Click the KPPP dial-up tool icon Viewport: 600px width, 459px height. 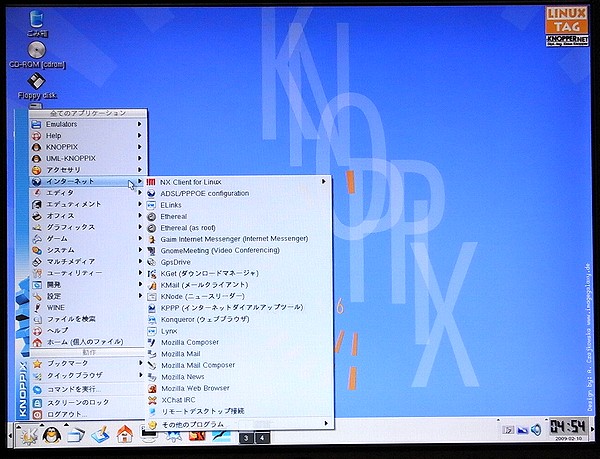[152, 308]
